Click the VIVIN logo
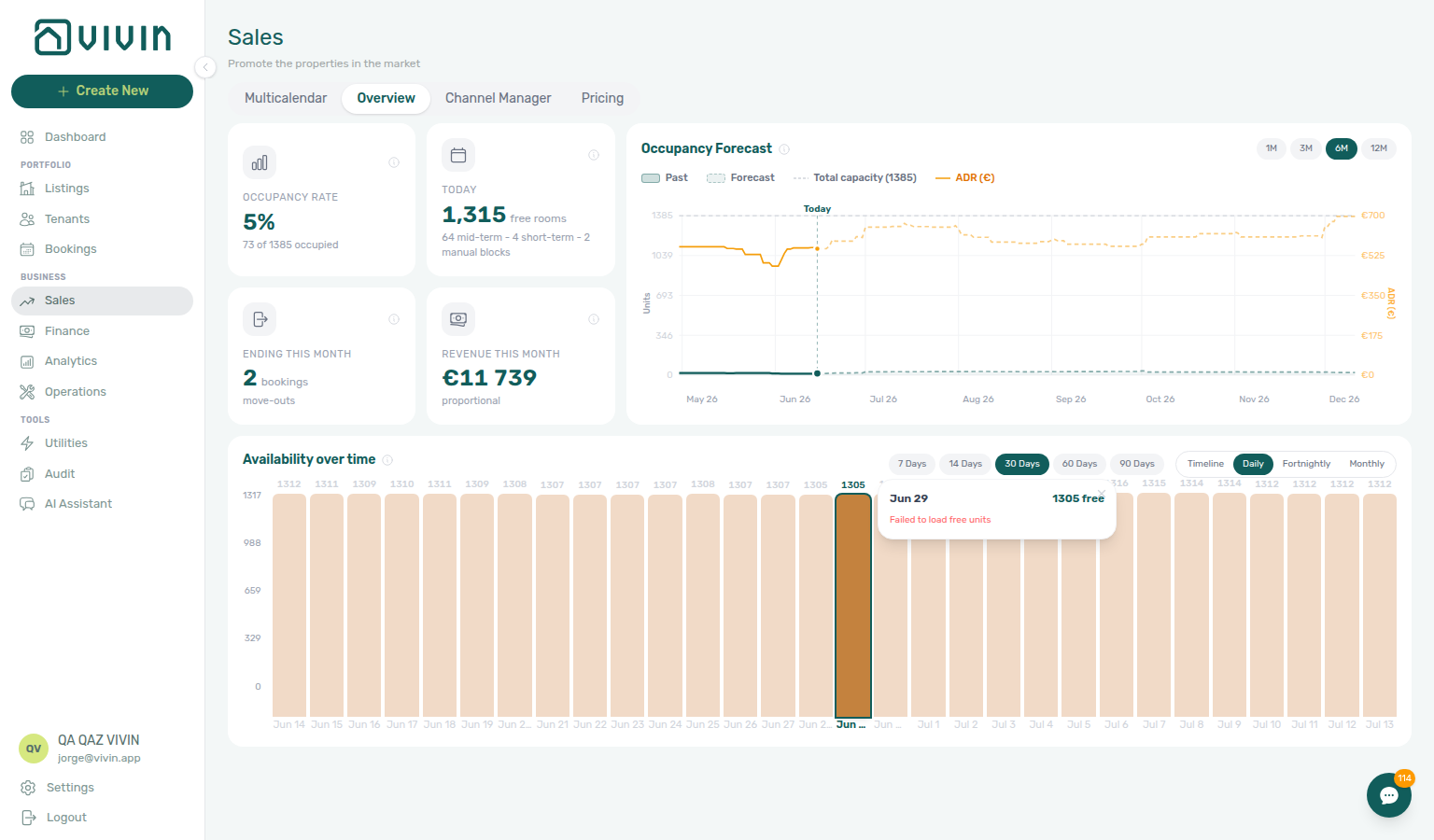The height and width of the screenshot is (840, 1434). point(103,37)
